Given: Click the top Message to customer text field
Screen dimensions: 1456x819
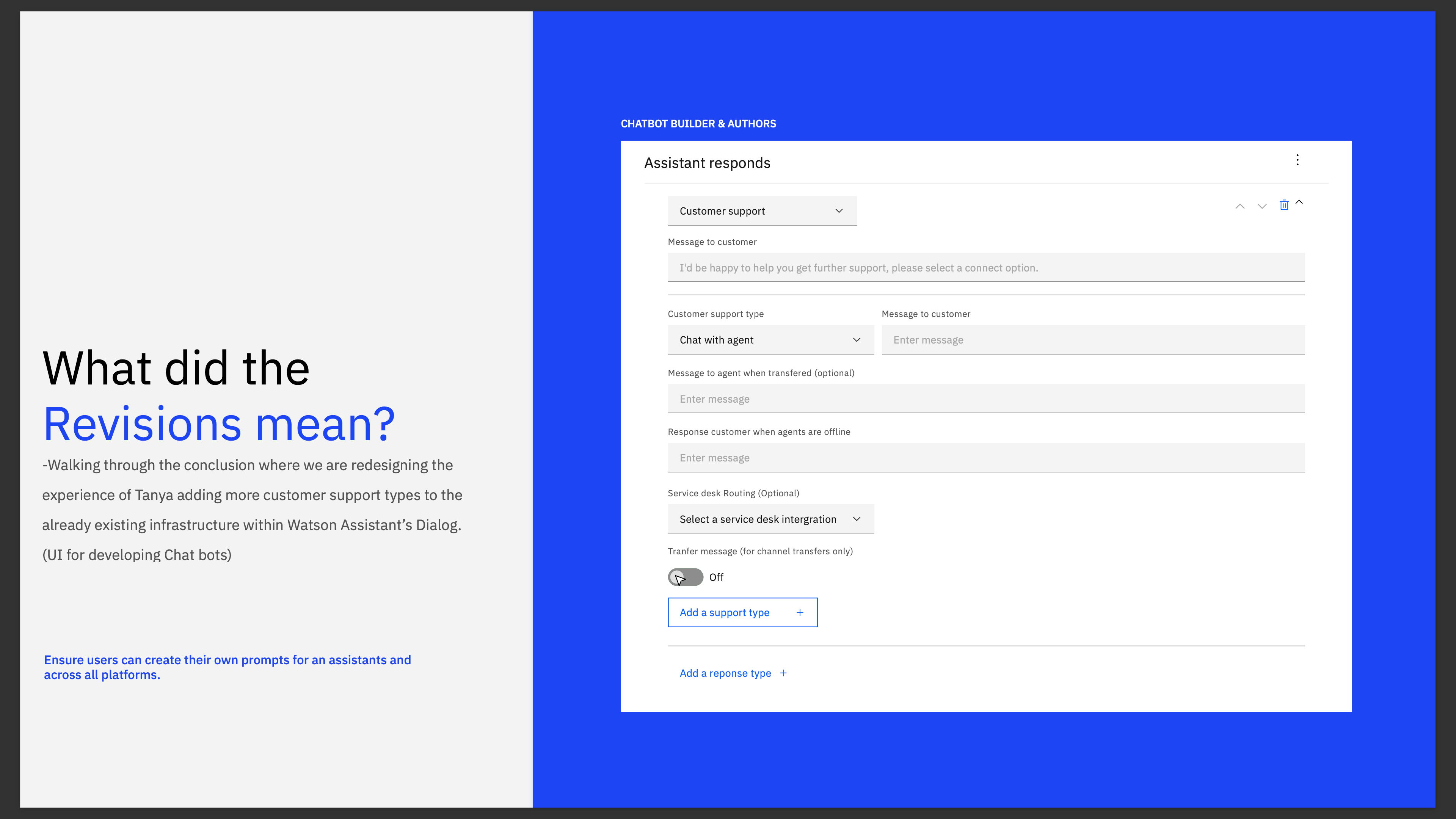Looking at the screenshot, I should pyautogui.click(x=986, y=268).
